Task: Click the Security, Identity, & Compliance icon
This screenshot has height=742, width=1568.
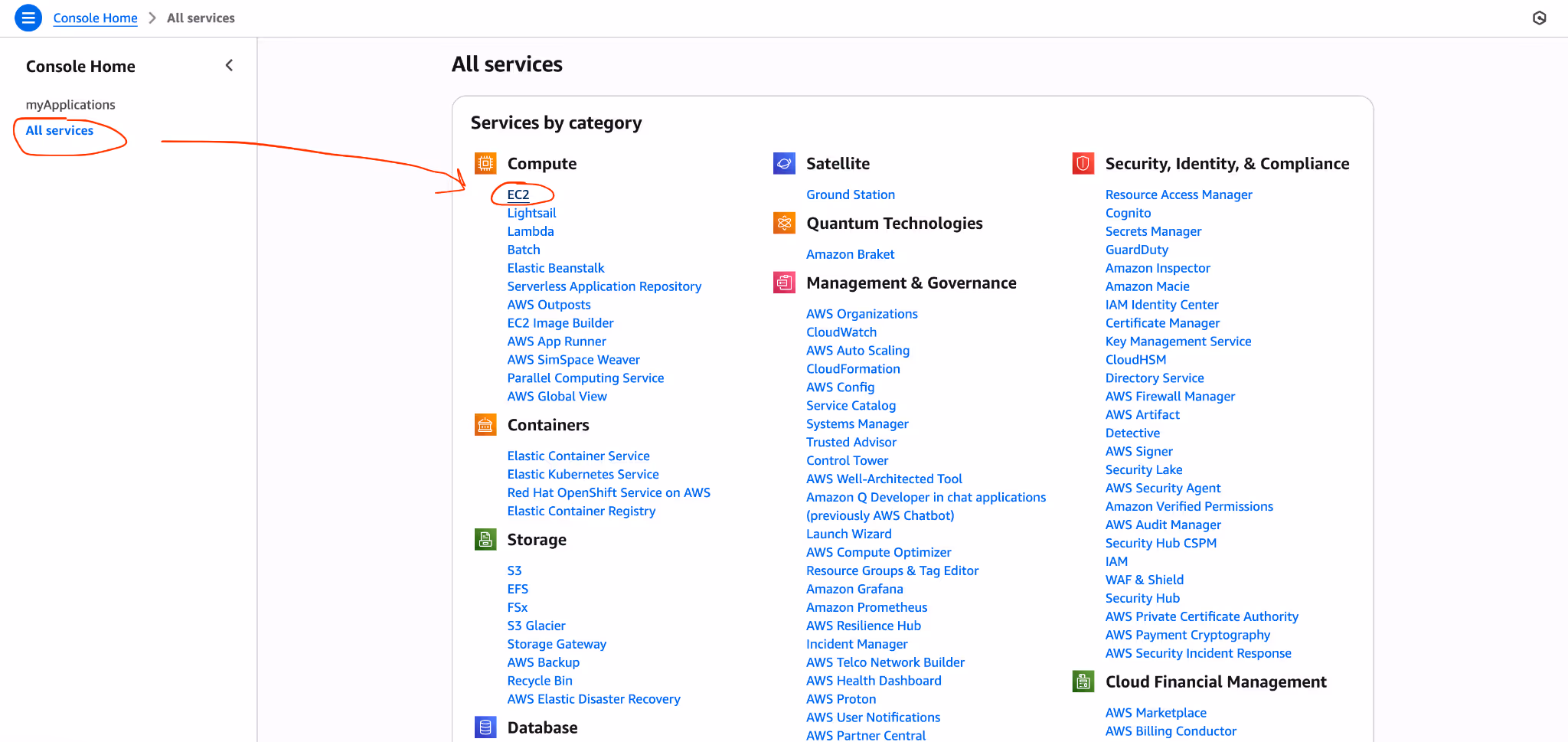Action: (1083, 163)
